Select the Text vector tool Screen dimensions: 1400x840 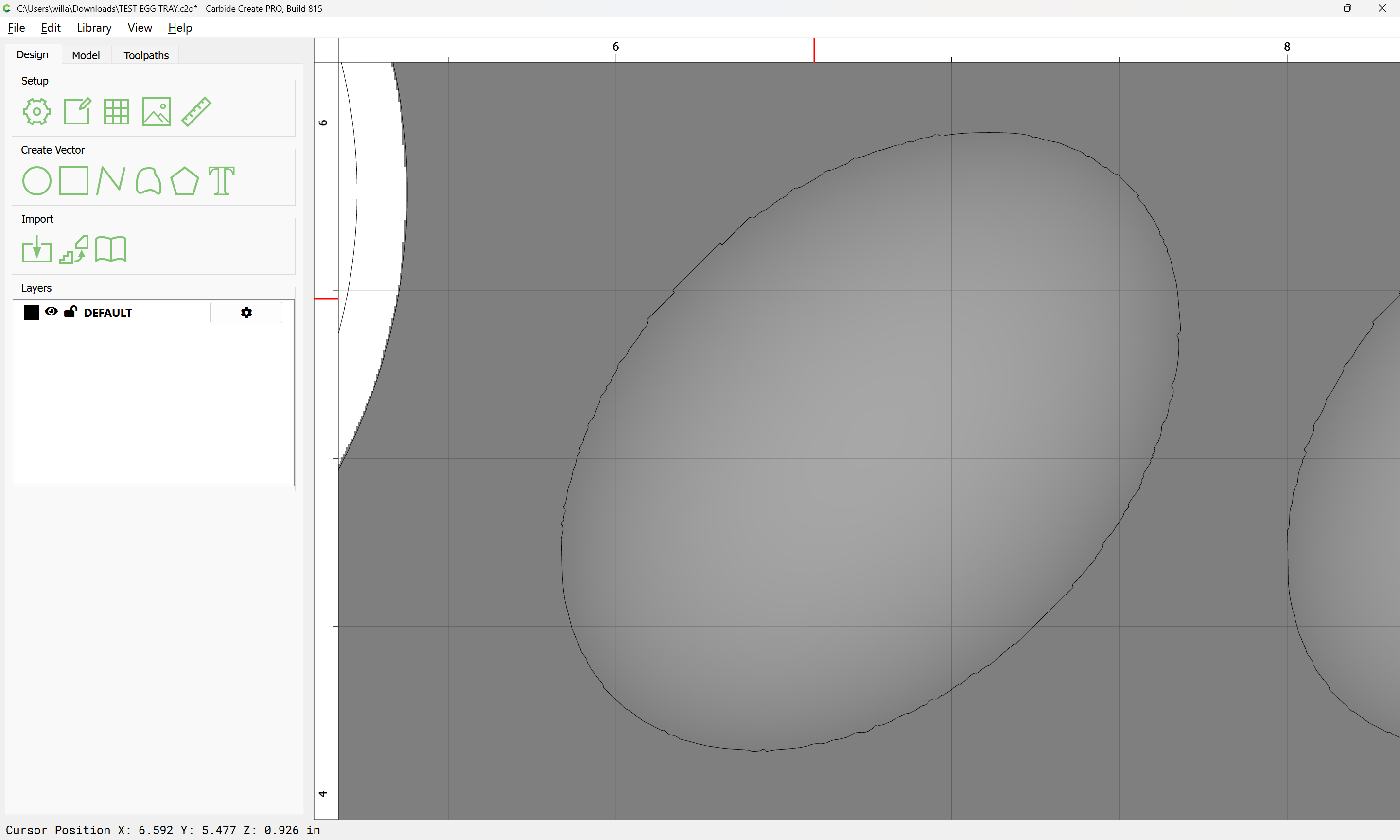tap(221, 180)
